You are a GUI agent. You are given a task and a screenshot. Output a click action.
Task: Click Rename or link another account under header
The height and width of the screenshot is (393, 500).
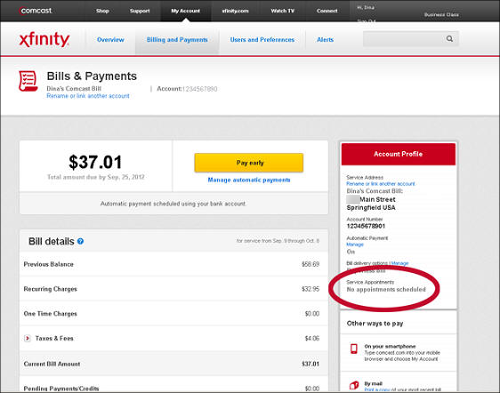[x=88, y=96]
